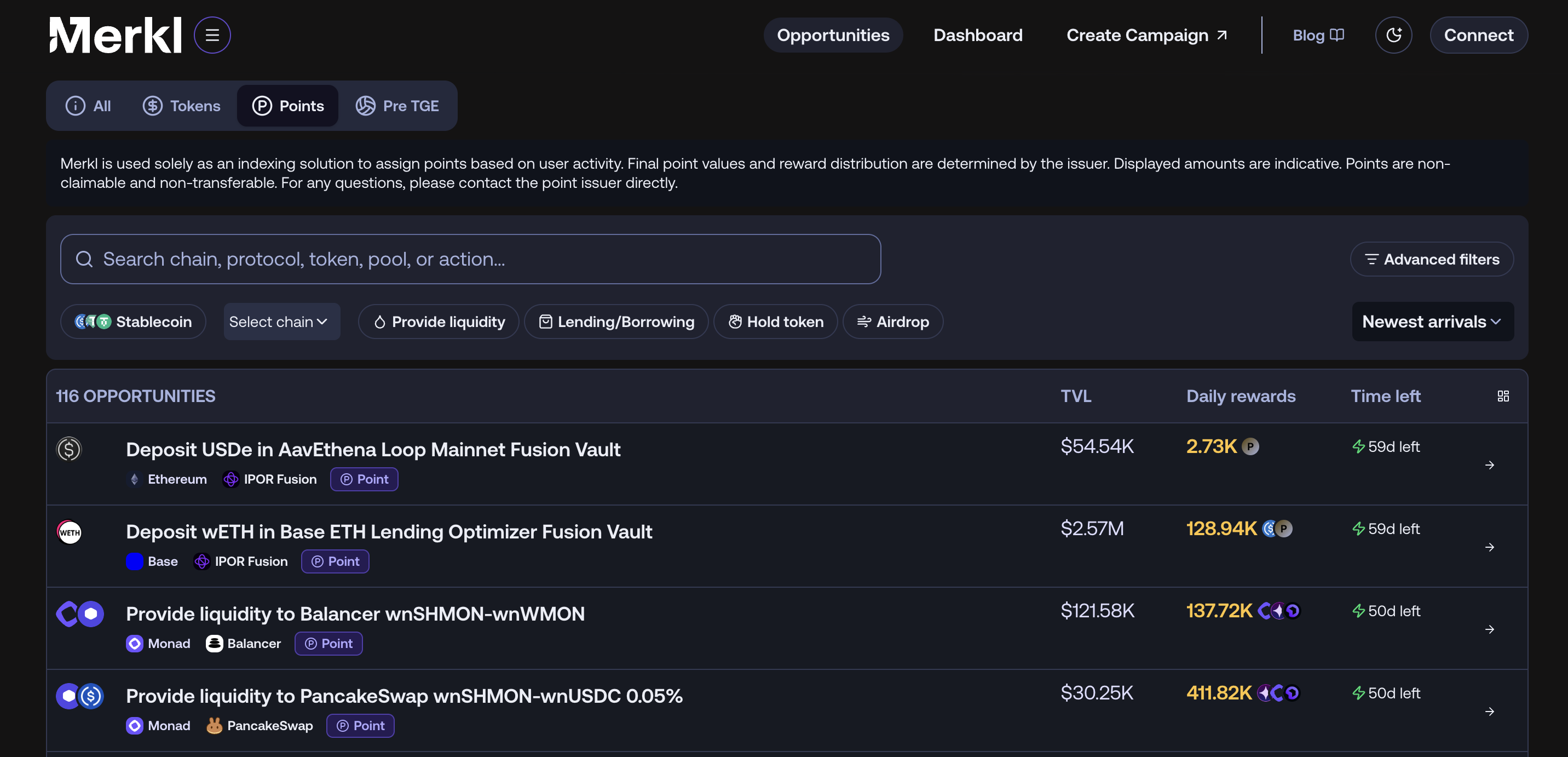Click the Merkl logo
The image size is (1568, 757).
(116, 35)
